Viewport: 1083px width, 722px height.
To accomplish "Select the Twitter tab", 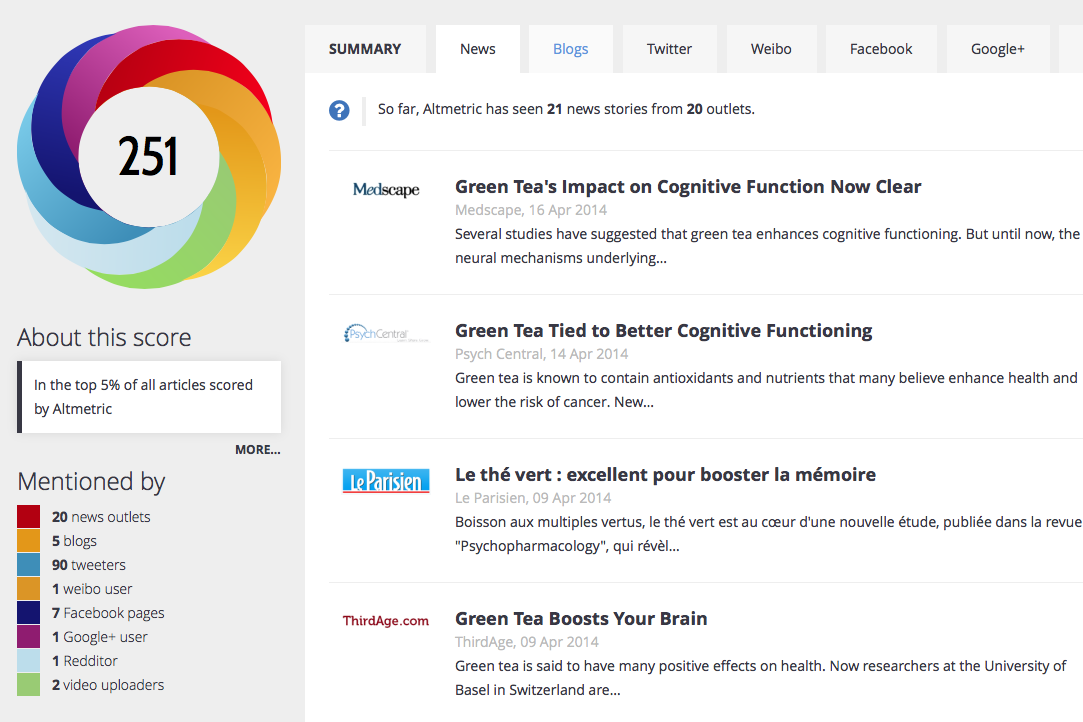I will 669,49.
